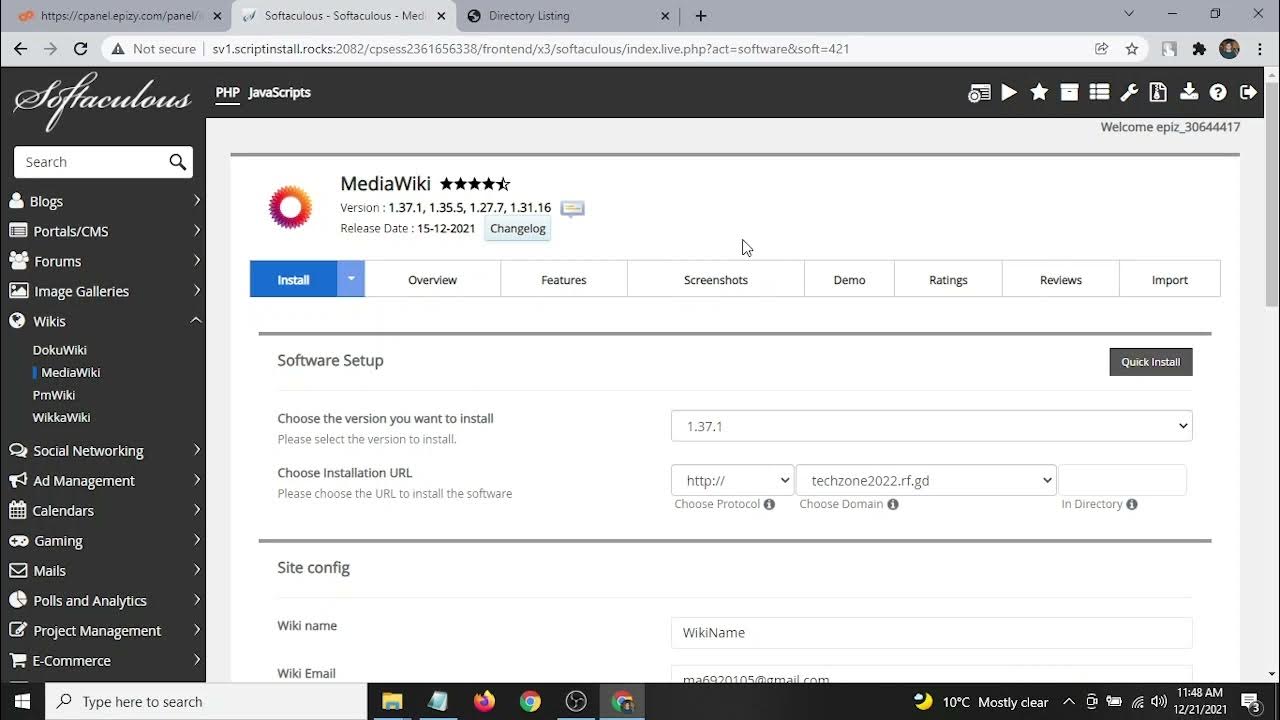Select the PHP scripts link
This screenshot has width=1280, height=720.
click(x=228, y=92)
